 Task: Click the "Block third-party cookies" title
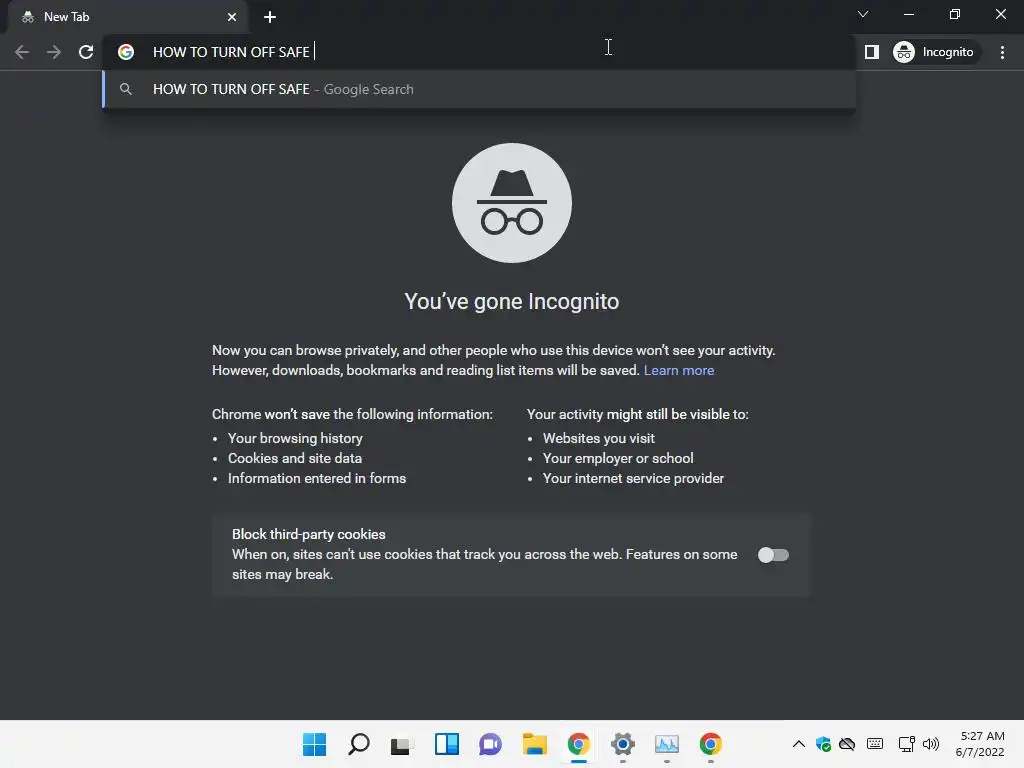[x=309, y=534]
